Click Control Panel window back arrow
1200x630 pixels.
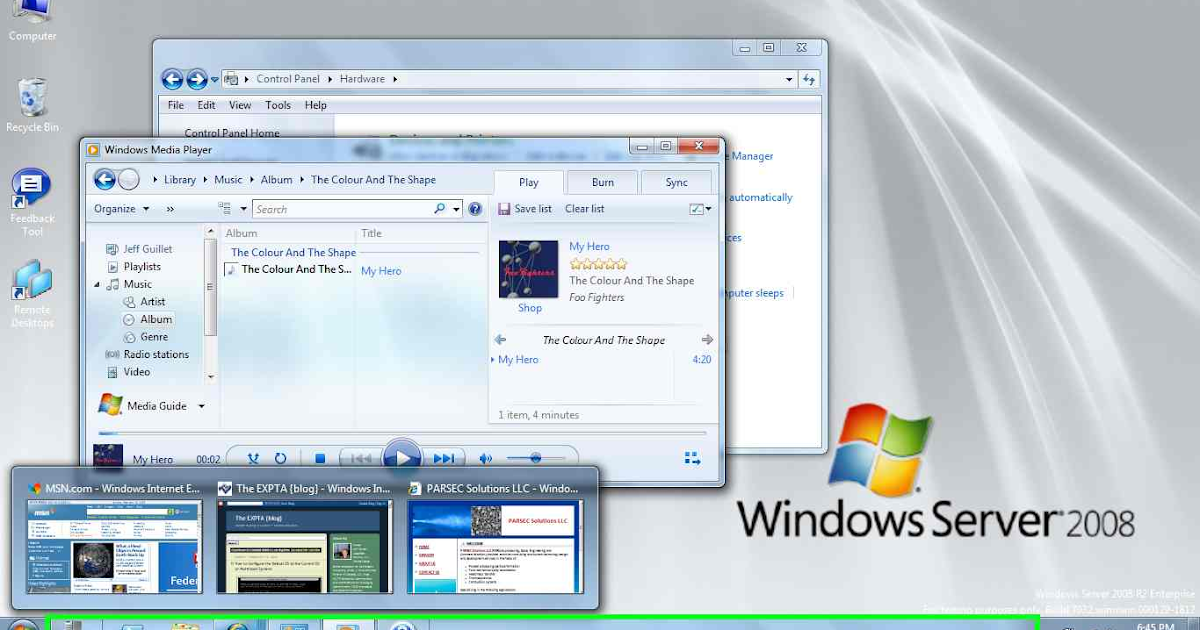(173, 79)
